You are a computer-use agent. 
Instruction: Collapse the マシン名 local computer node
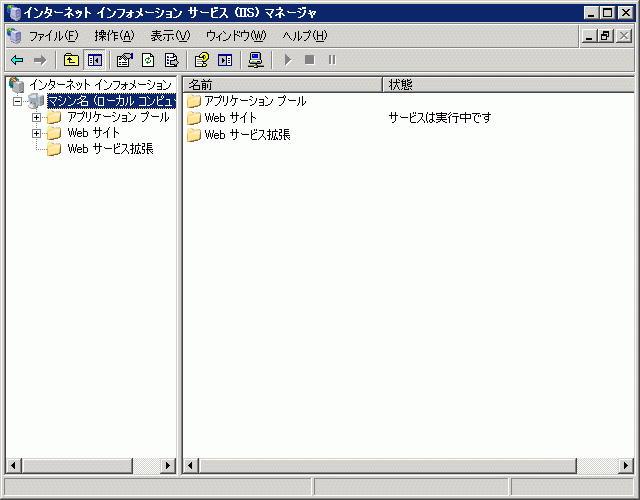click(x=17, y=101)
